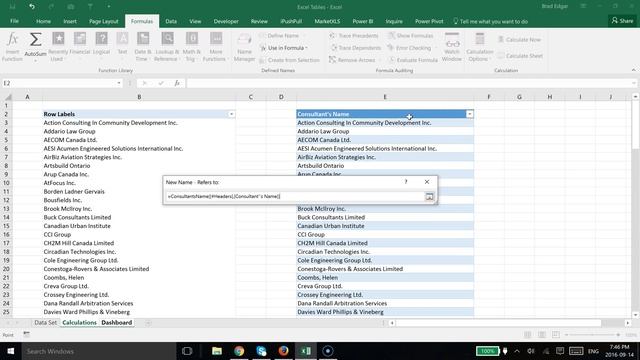Click Excel icon in taskbar
Viewport: 640px width, 360px height.
tap(306, 351)
